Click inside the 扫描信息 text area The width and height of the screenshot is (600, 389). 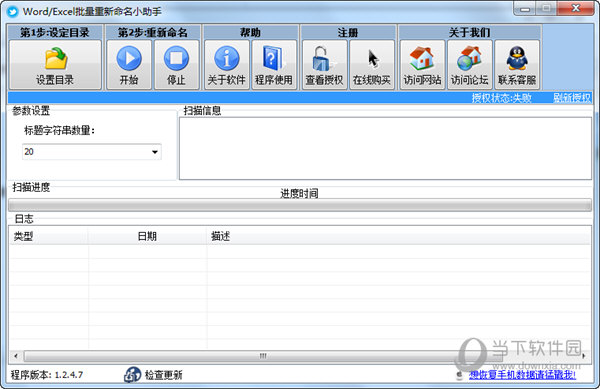pos(385,148)
